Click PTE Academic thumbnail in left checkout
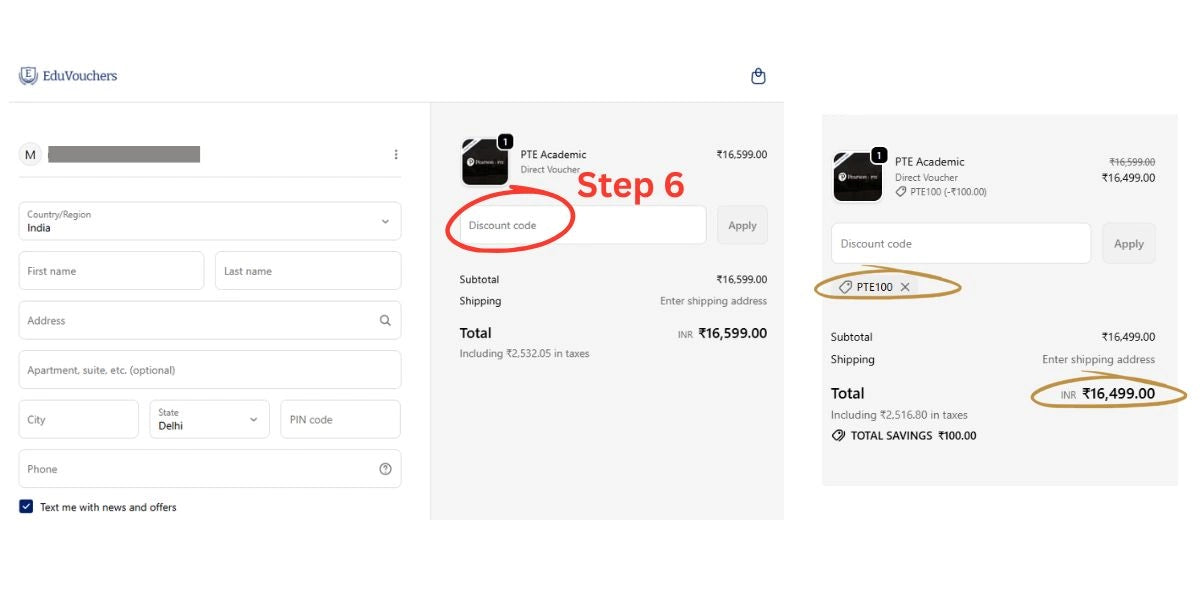Viewport: 1200px width, 600px height. [485, 162]
